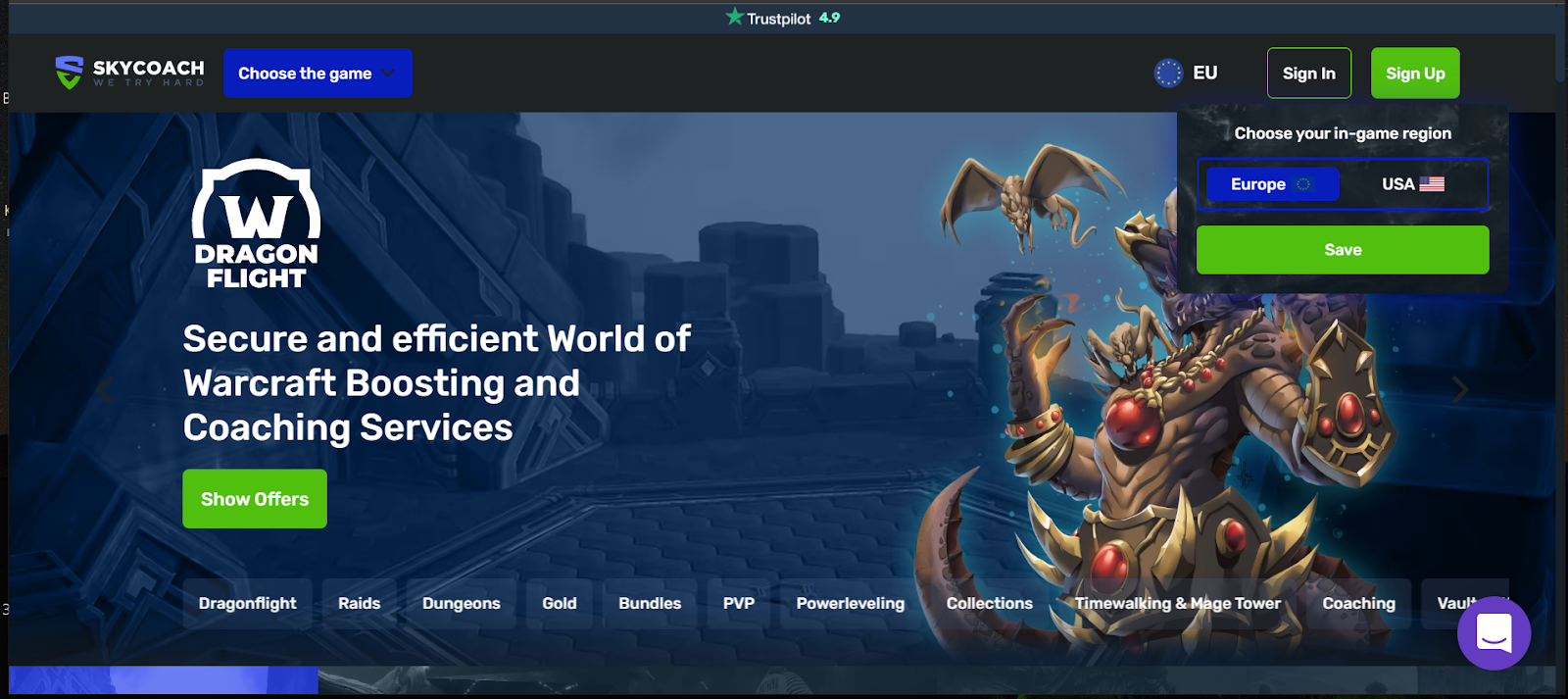Click the EU flag region icon
1568x699 pixels.
(x=1168, y=73)
